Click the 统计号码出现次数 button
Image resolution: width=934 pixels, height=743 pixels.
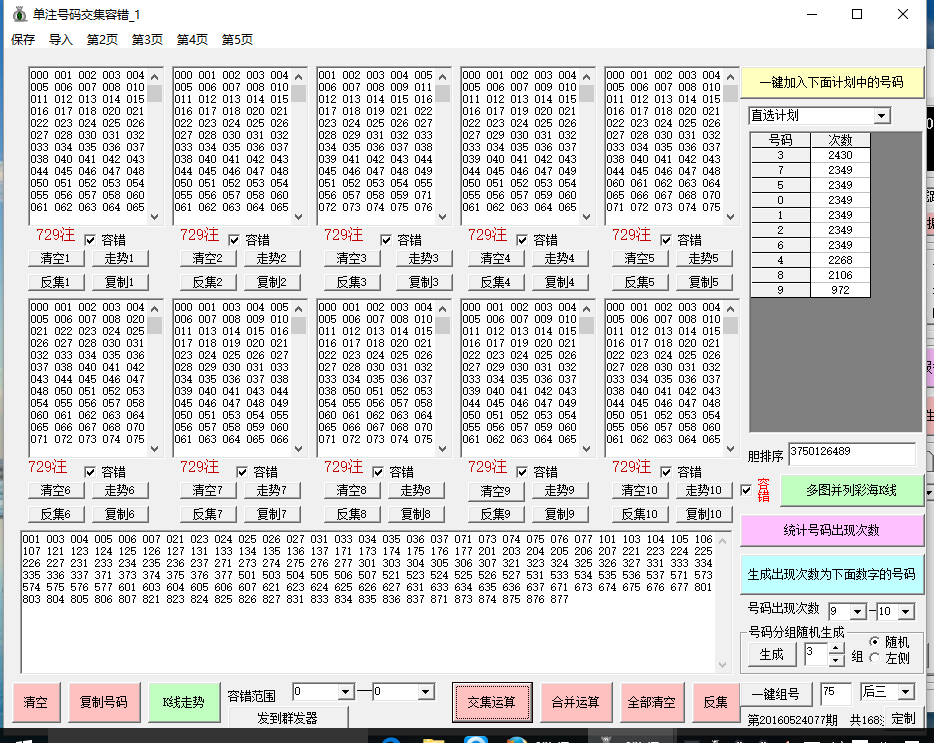pos(832,530)
